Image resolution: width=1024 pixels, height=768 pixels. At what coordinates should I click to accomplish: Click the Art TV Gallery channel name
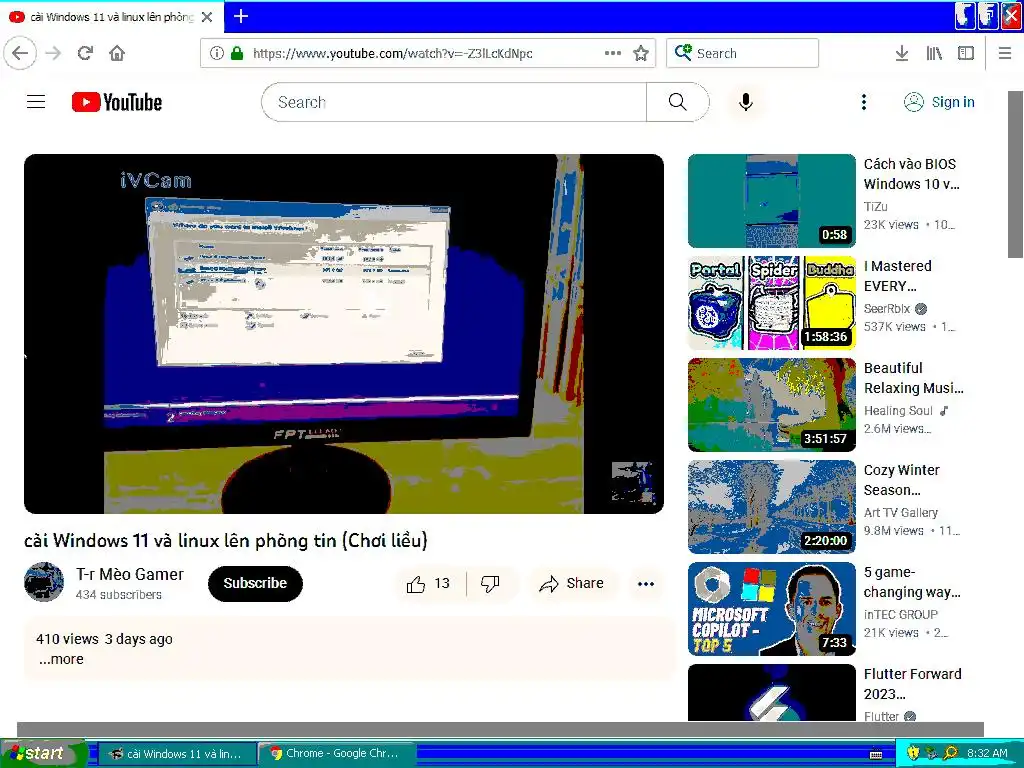(x=901, y=512)
